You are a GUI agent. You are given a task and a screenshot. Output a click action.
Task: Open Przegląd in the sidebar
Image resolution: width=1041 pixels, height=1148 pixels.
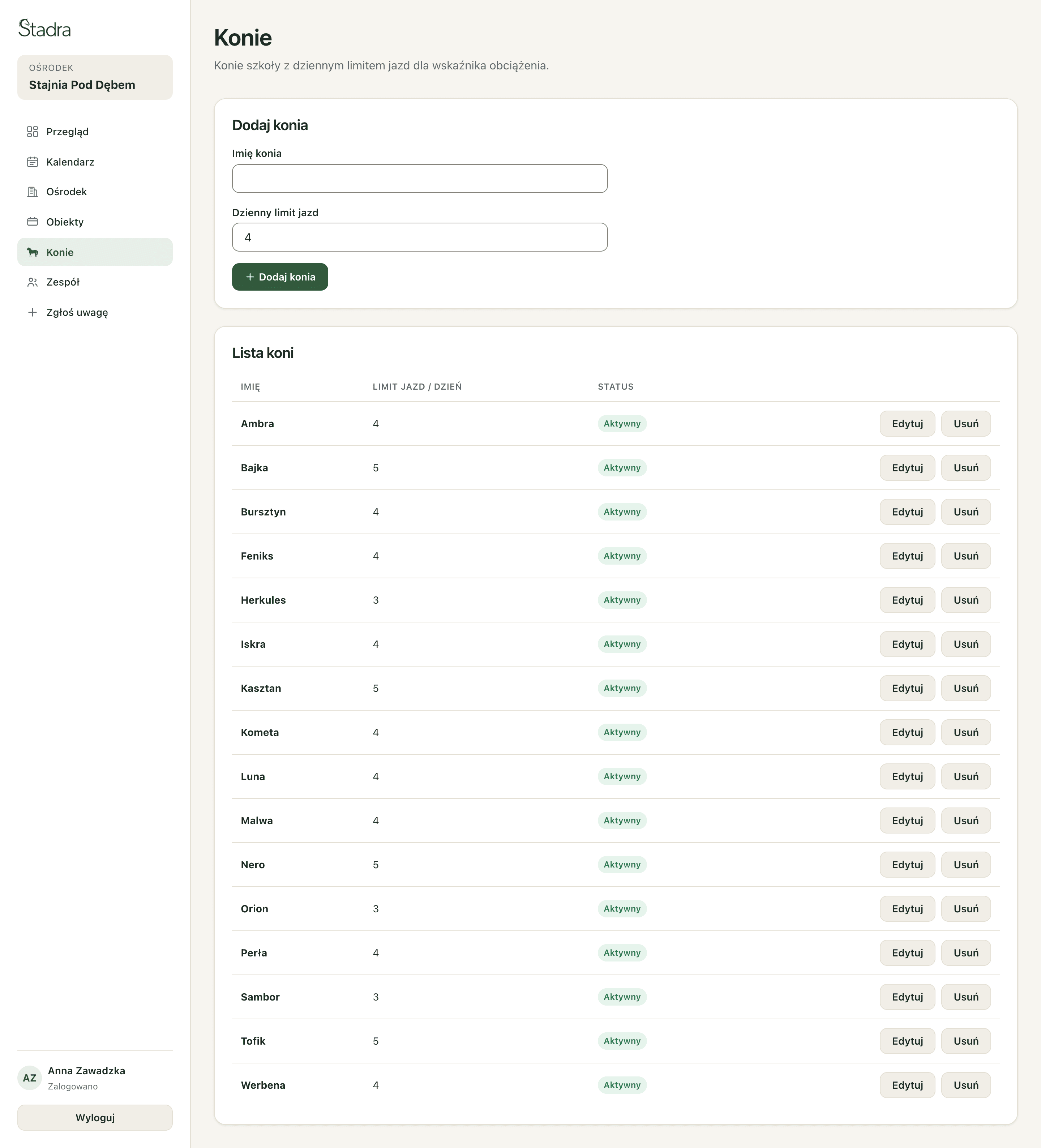(95, 132)
